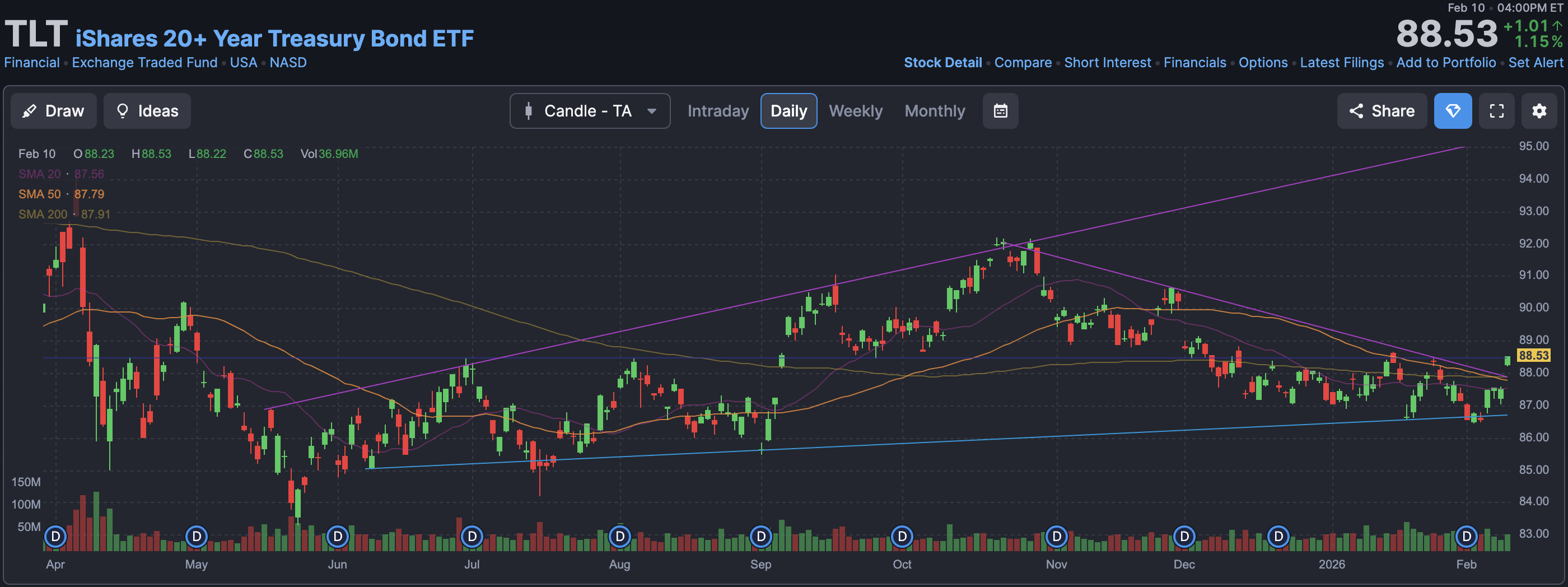Open chart settings gear
The height and width of the screenshot is (587, 1568).
[1539, 111]
